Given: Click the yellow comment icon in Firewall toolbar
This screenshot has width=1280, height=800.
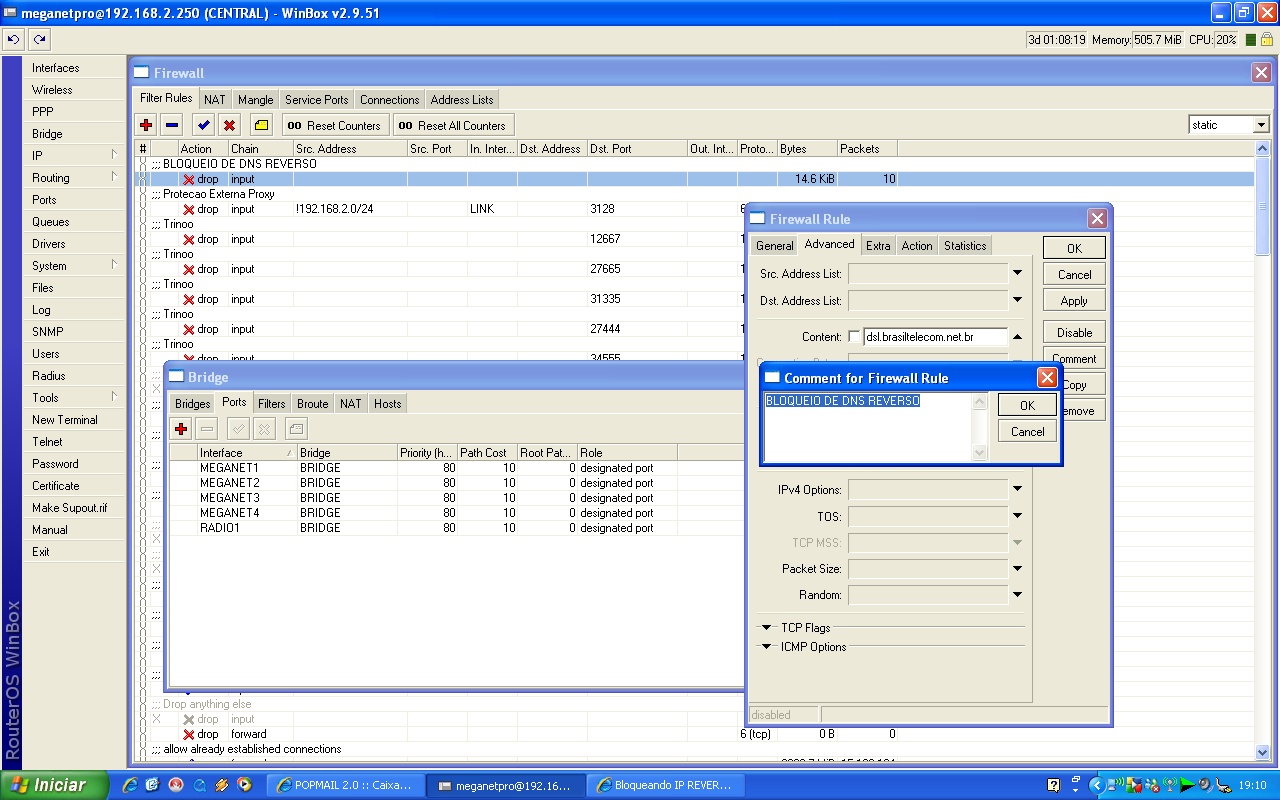Looking at the screenshot, I should pyautogui.click(x=261, y=125).
